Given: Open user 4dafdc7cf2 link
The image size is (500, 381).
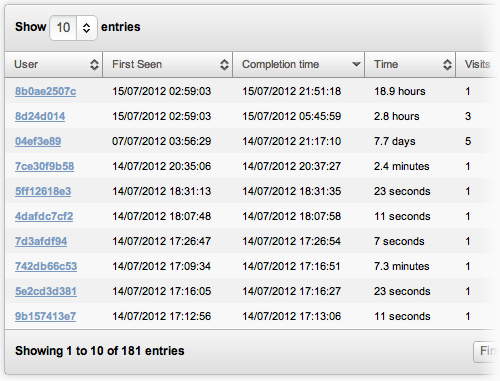Looking at the screenshot, I should pyautogui.click(x=44, y=216).
